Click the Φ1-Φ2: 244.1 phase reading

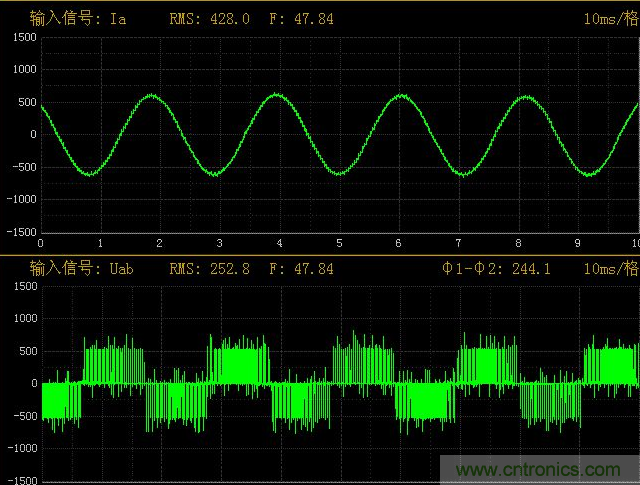496,269
